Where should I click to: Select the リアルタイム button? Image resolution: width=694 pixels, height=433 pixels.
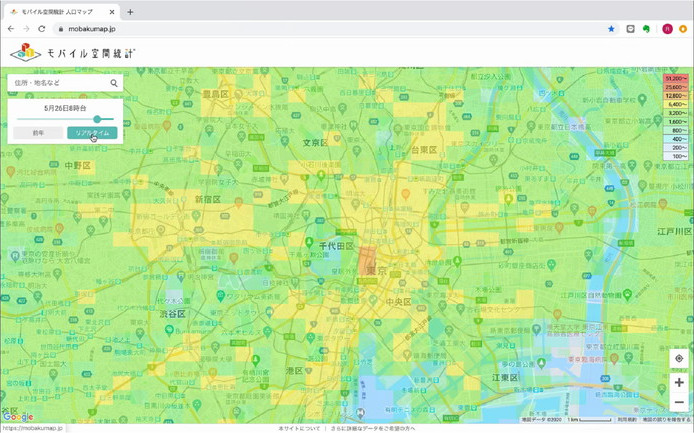[x=92, y=133]
